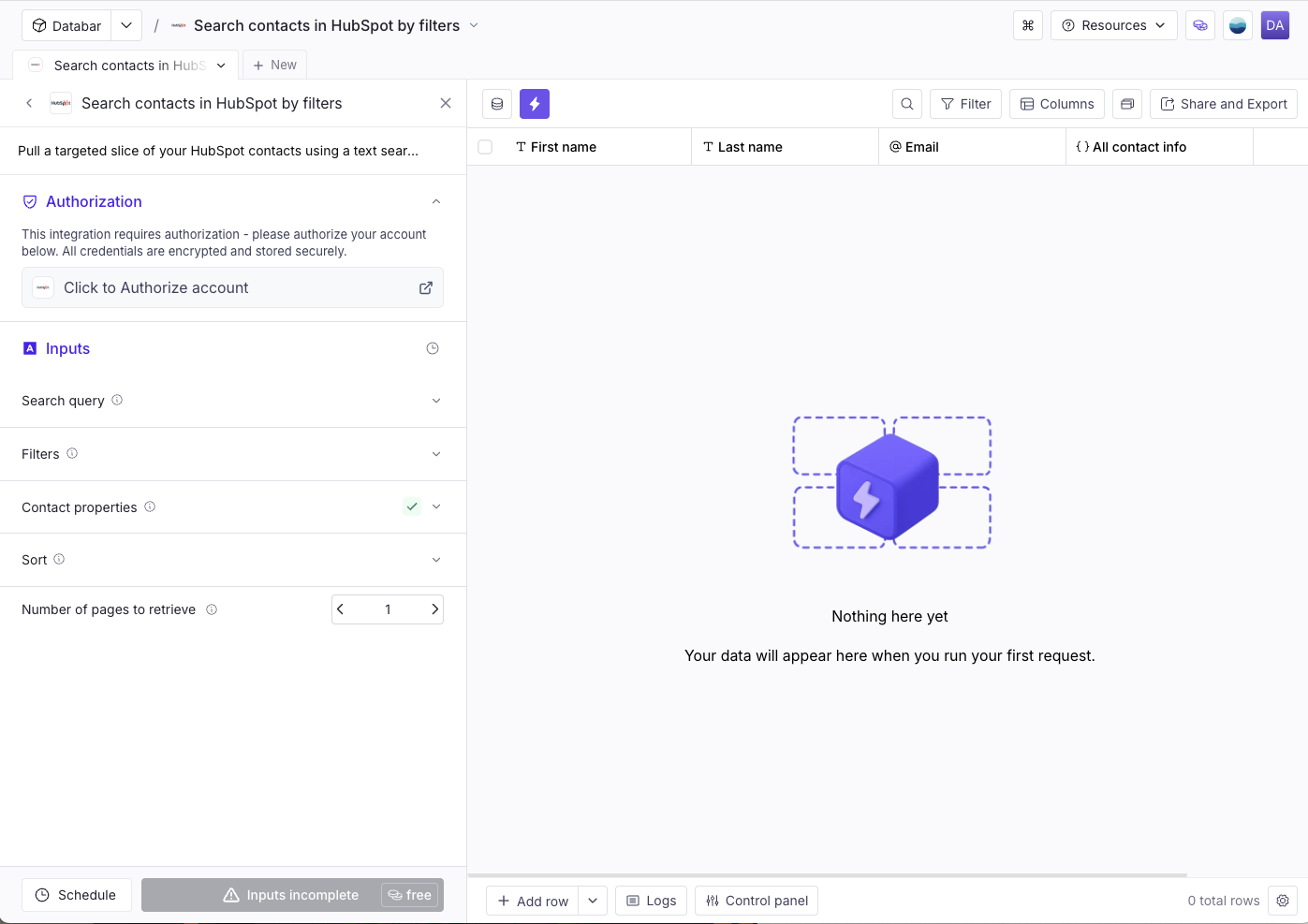Click the command palette shortcut icon
The height and width of the screenshot is (924, 1308).
pyautogui.click(x=1027, y=25)
